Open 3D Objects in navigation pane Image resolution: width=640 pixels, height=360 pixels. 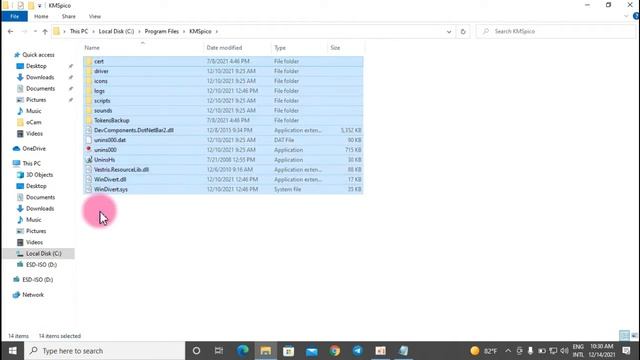click(39, 175)
